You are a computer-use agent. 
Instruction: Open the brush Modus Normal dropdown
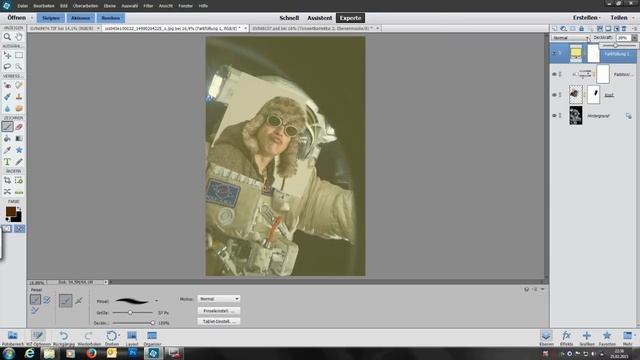click(219, 299)
